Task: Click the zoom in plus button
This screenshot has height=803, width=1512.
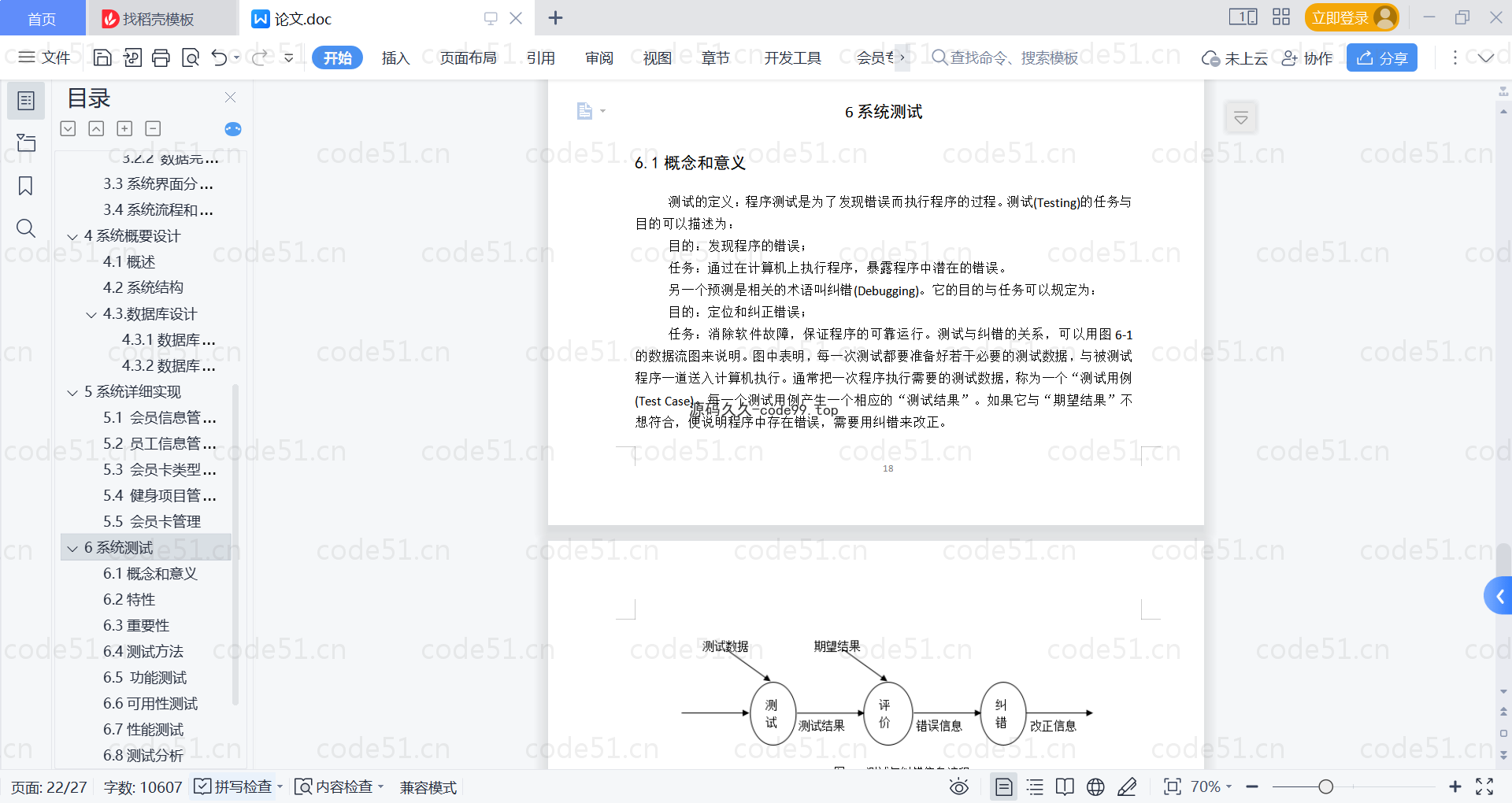Action: pos(1455,786)
